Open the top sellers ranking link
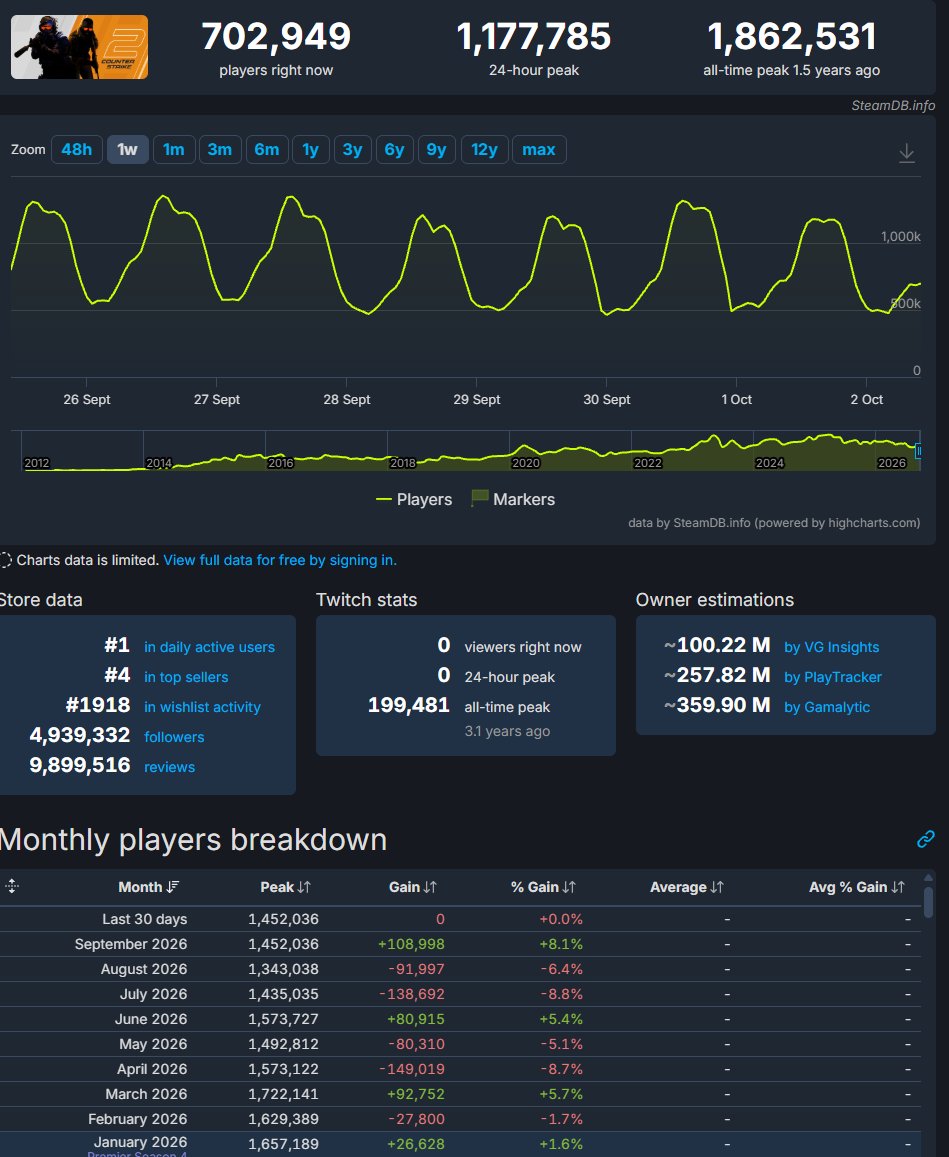 tap(186, 677)
